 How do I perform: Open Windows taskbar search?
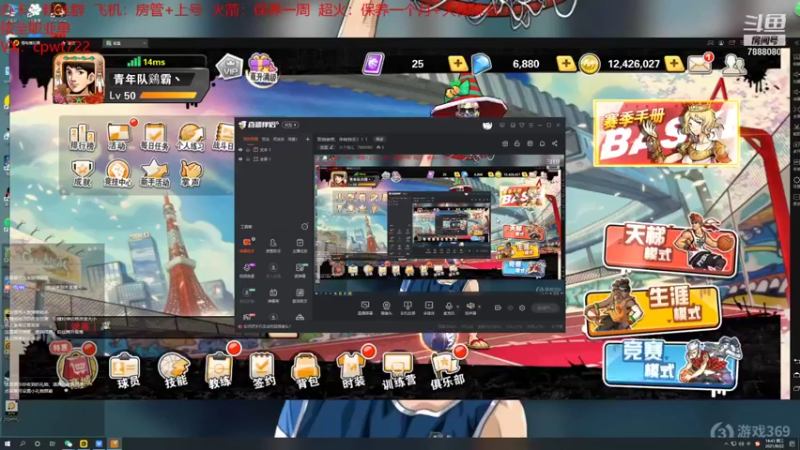point(22,444)
